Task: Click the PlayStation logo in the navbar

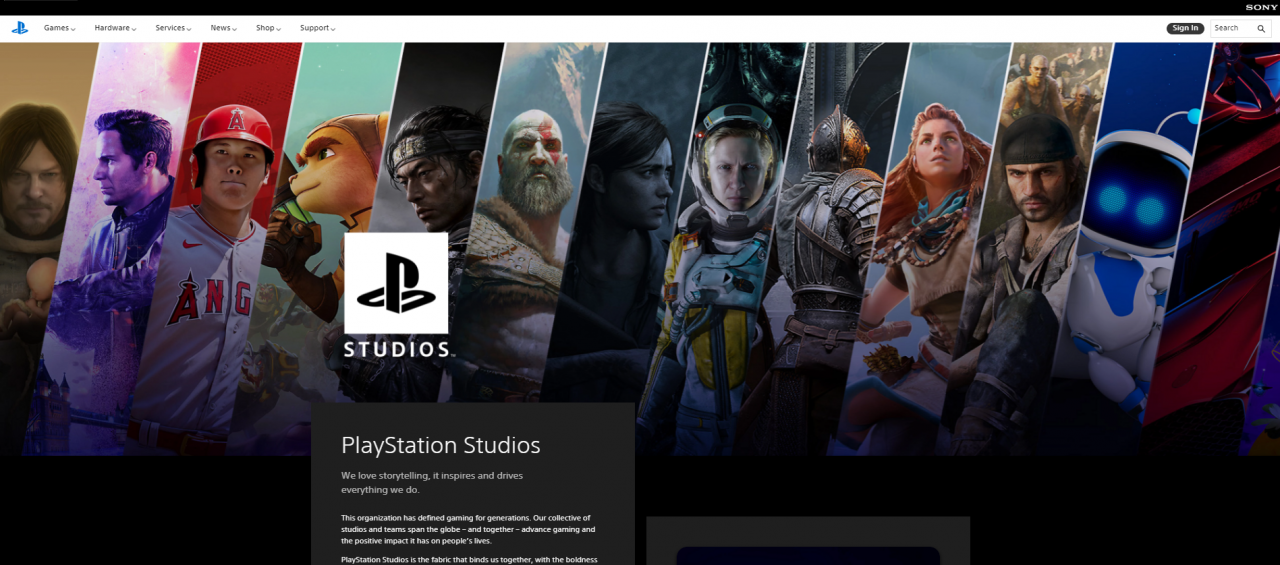Action: click(20, 28)
